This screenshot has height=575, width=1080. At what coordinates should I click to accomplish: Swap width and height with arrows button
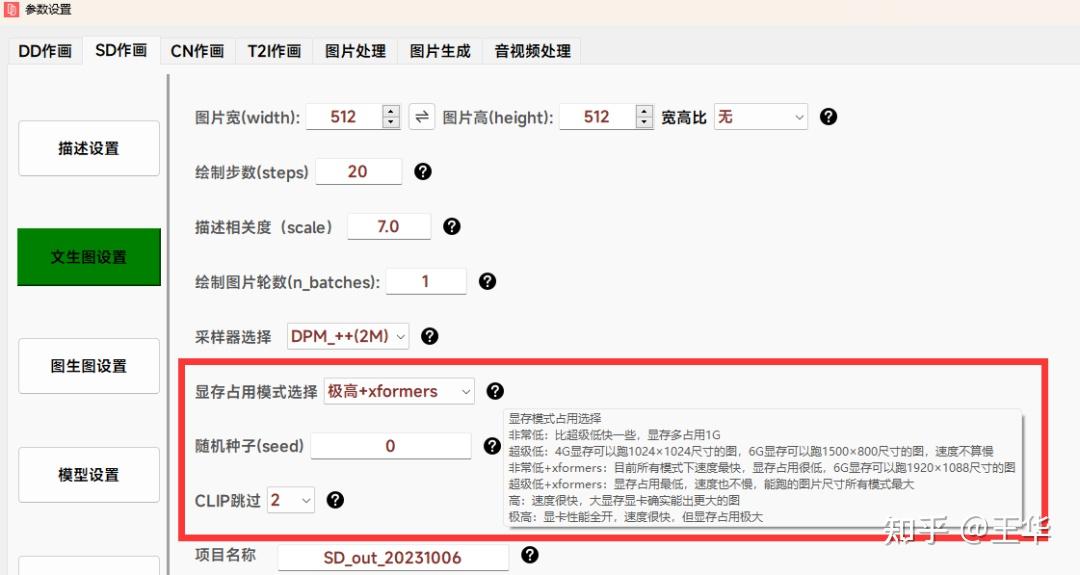(x=422, y=117)
